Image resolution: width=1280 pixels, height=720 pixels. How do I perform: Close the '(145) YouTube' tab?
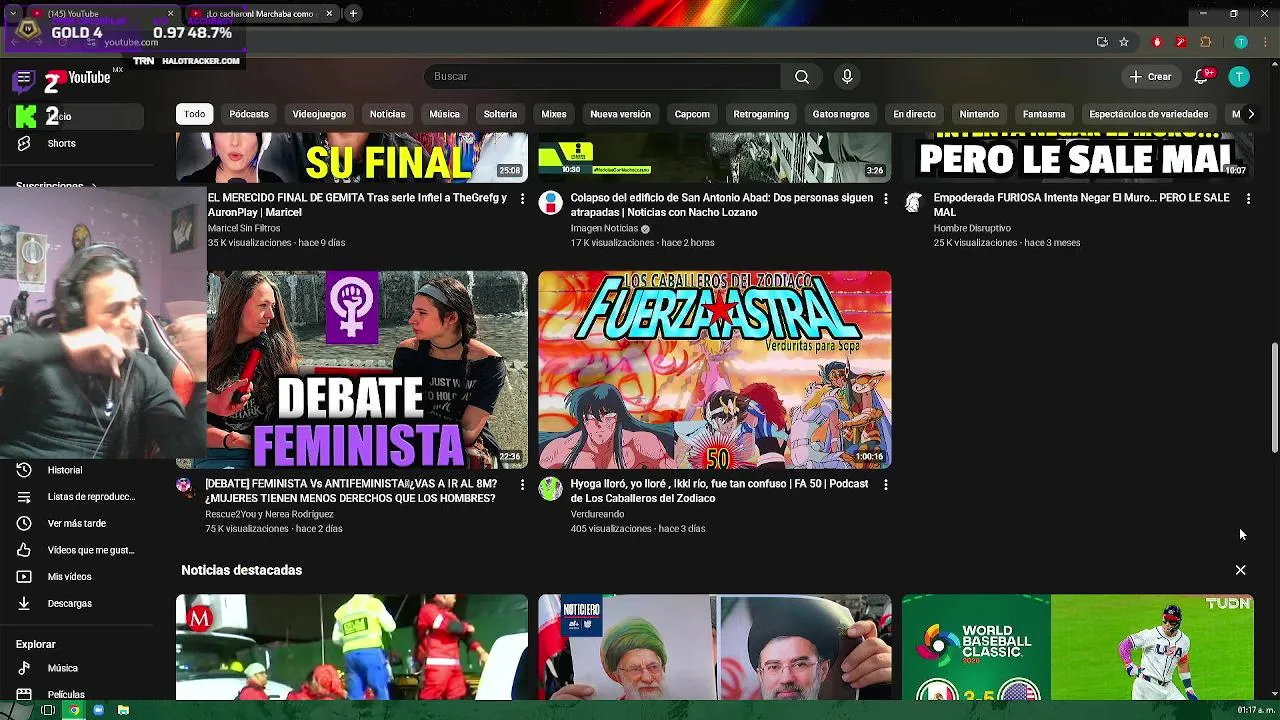click(x=170, y=14)
